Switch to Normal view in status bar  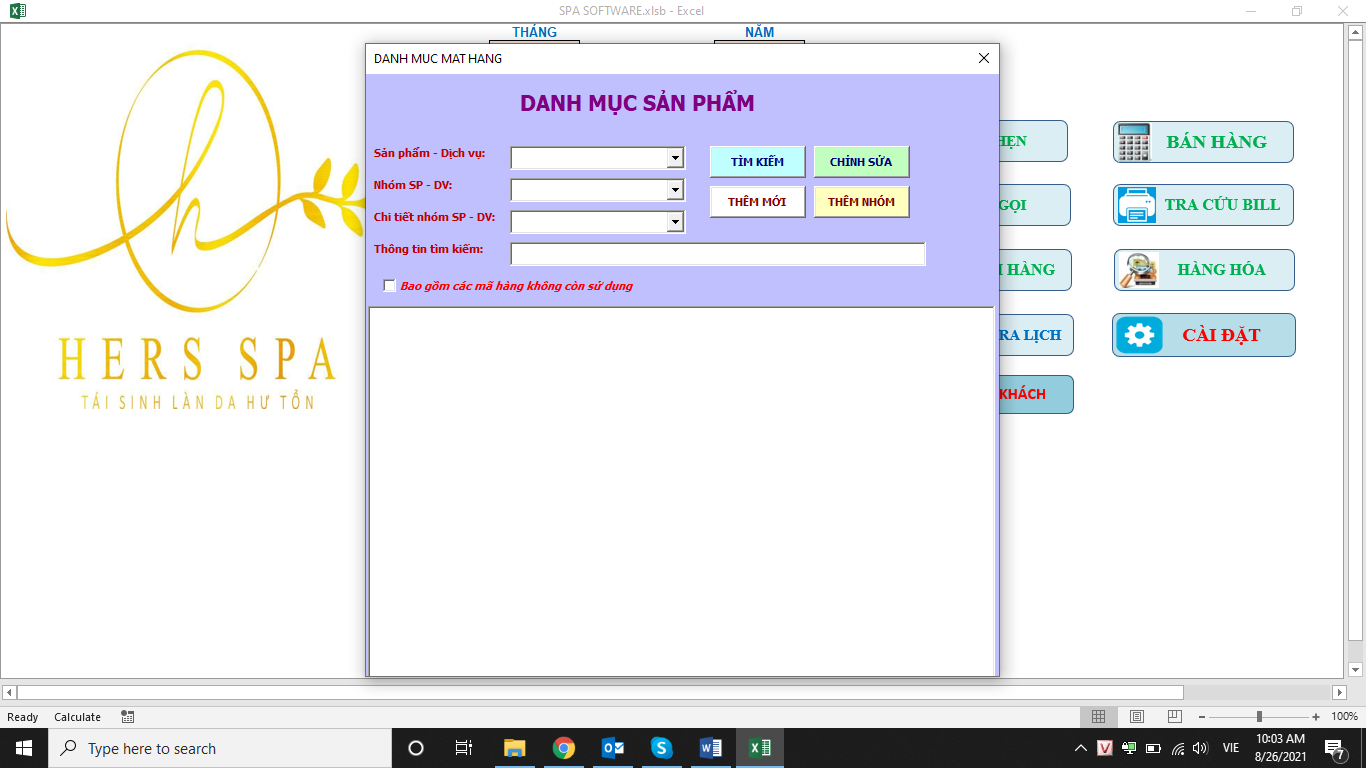coord(1098,717)
